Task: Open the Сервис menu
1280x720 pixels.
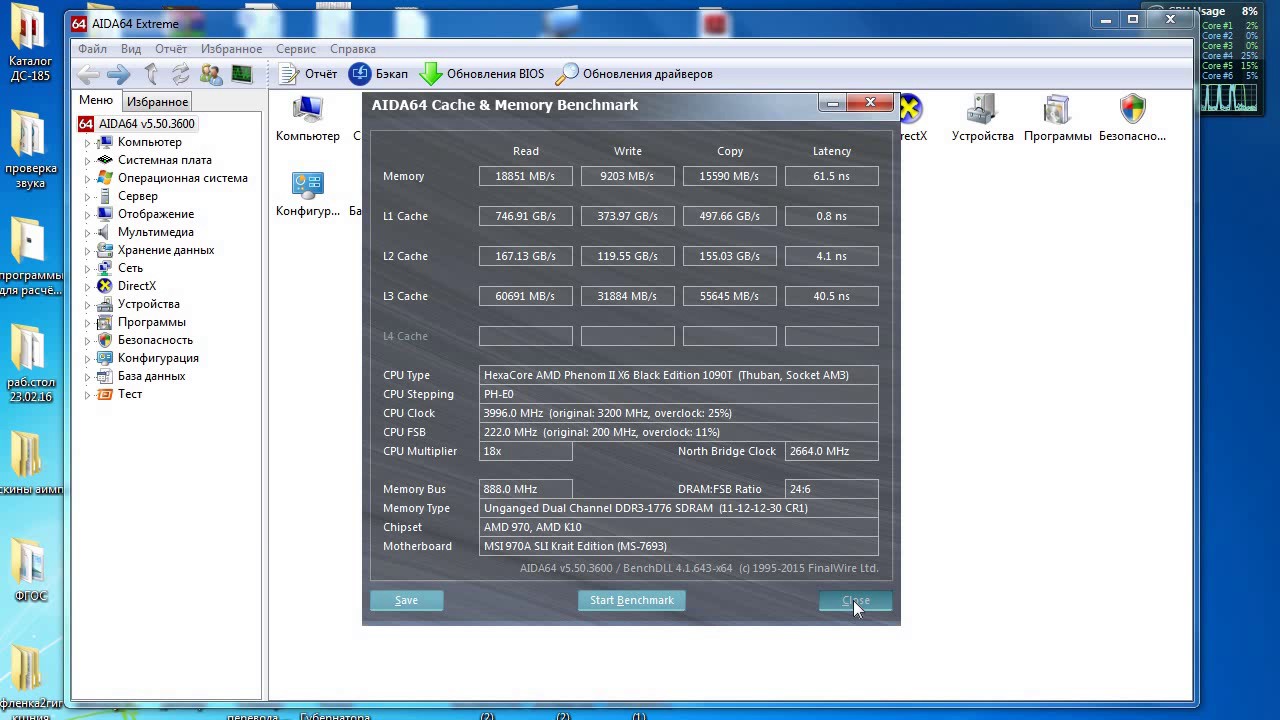Action: tap(296, 49)
